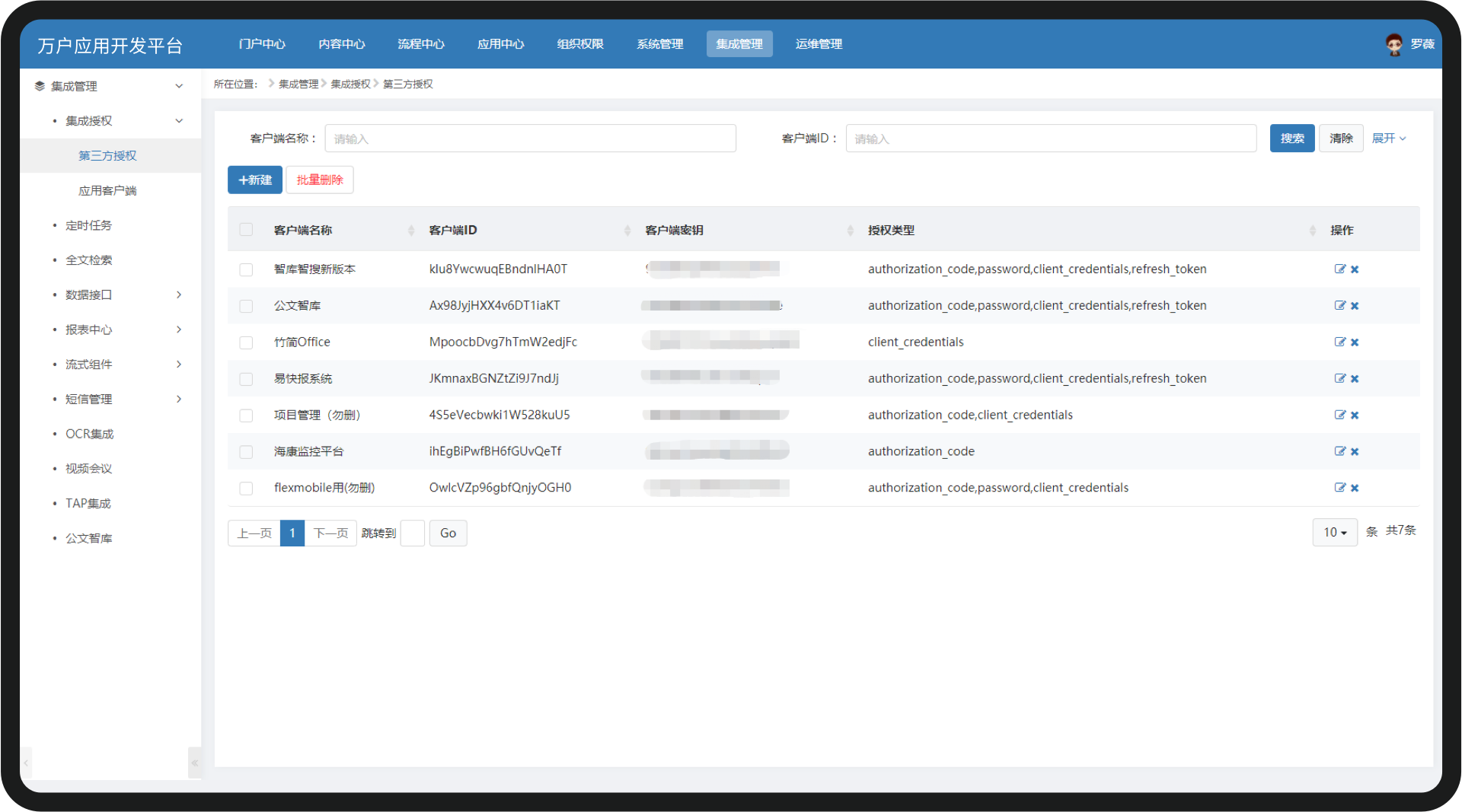Open the 10 per-page size dropdown
Screen dimensions: 1462x812
(1334, 533)
